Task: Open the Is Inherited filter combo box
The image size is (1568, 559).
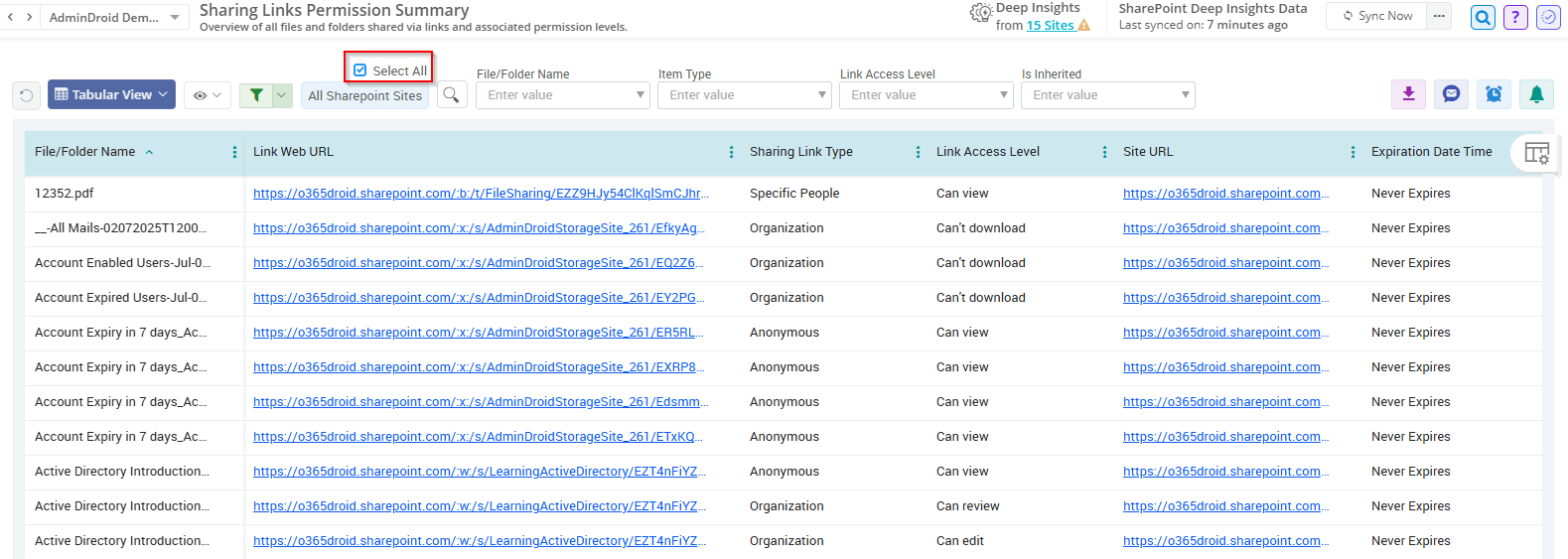Action: pos(1107,95)
